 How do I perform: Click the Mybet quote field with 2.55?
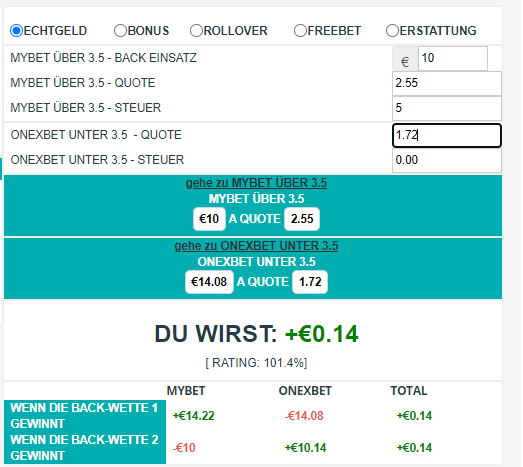tap(447, 83)
